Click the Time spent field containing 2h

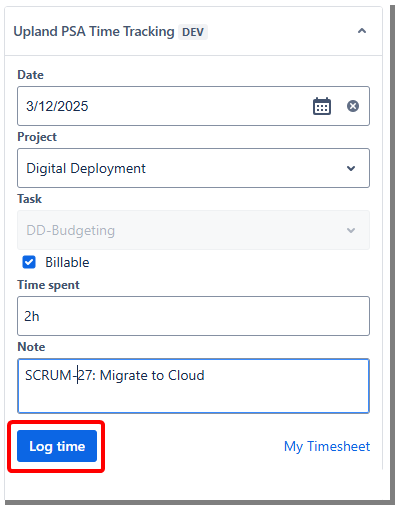(193, 316)
